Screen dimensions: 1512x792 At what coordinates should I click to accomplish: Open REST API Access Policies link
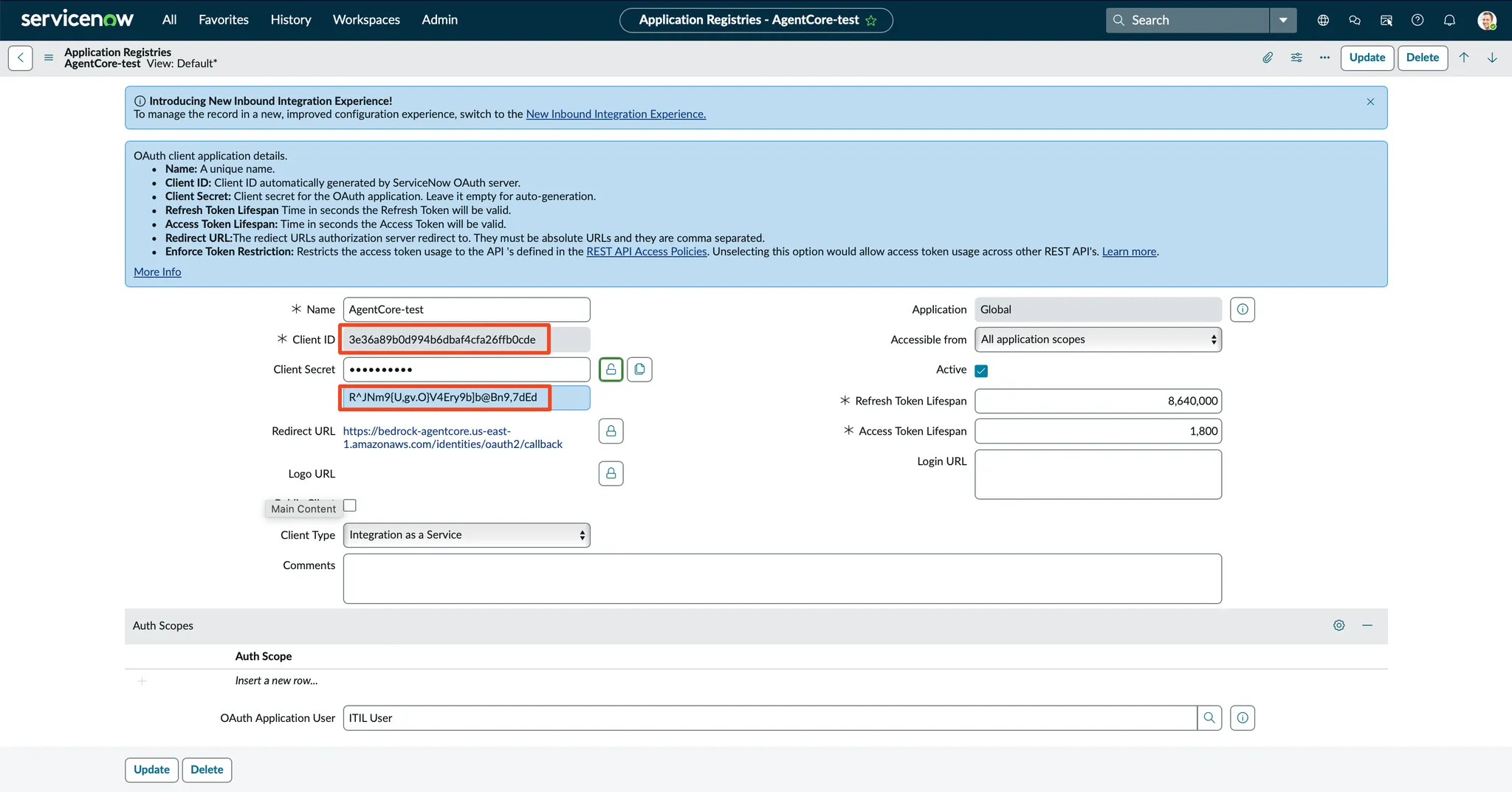coord(647,252)
